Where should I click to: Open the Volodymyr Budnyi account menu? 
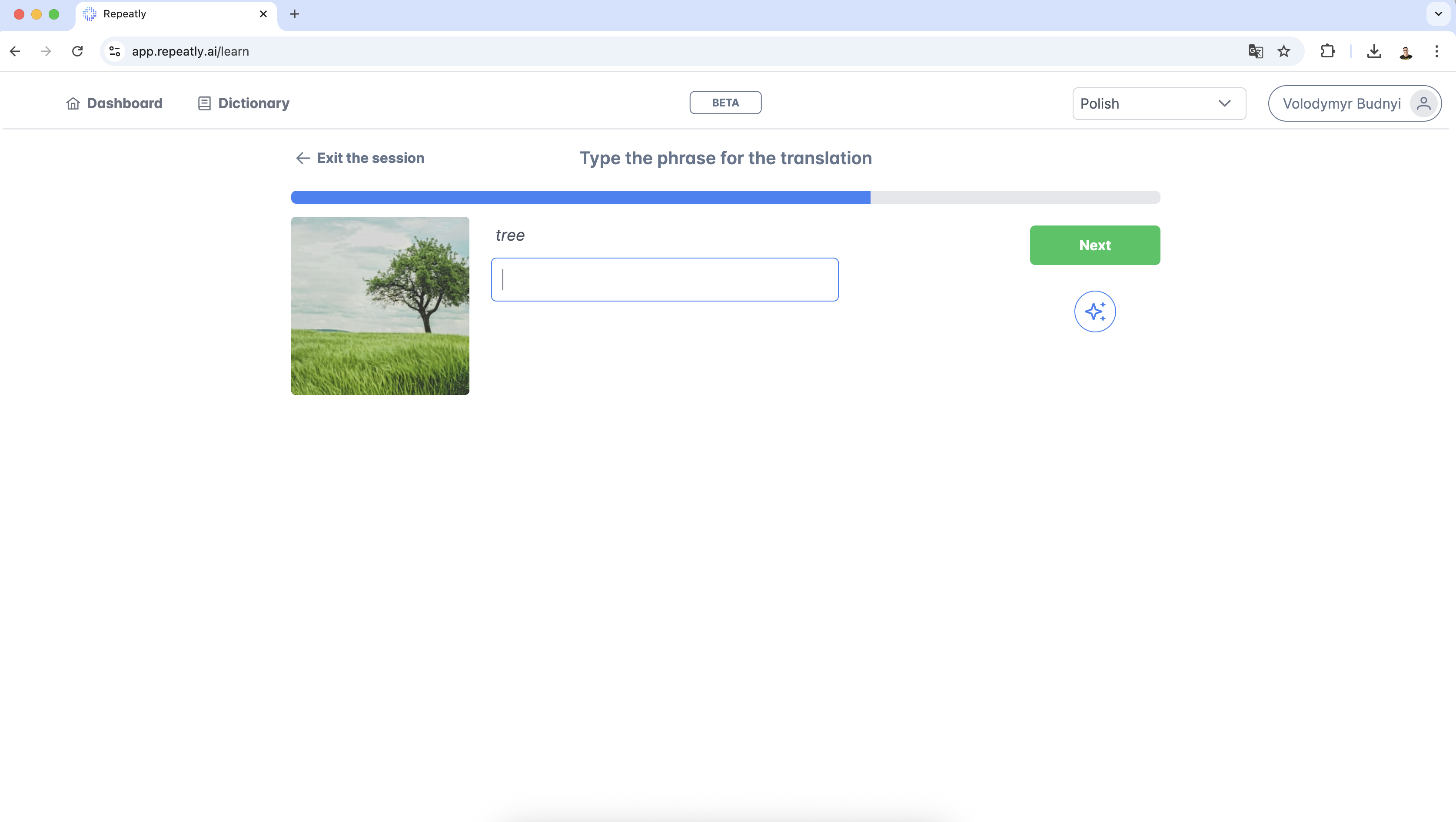[1355, 103]
